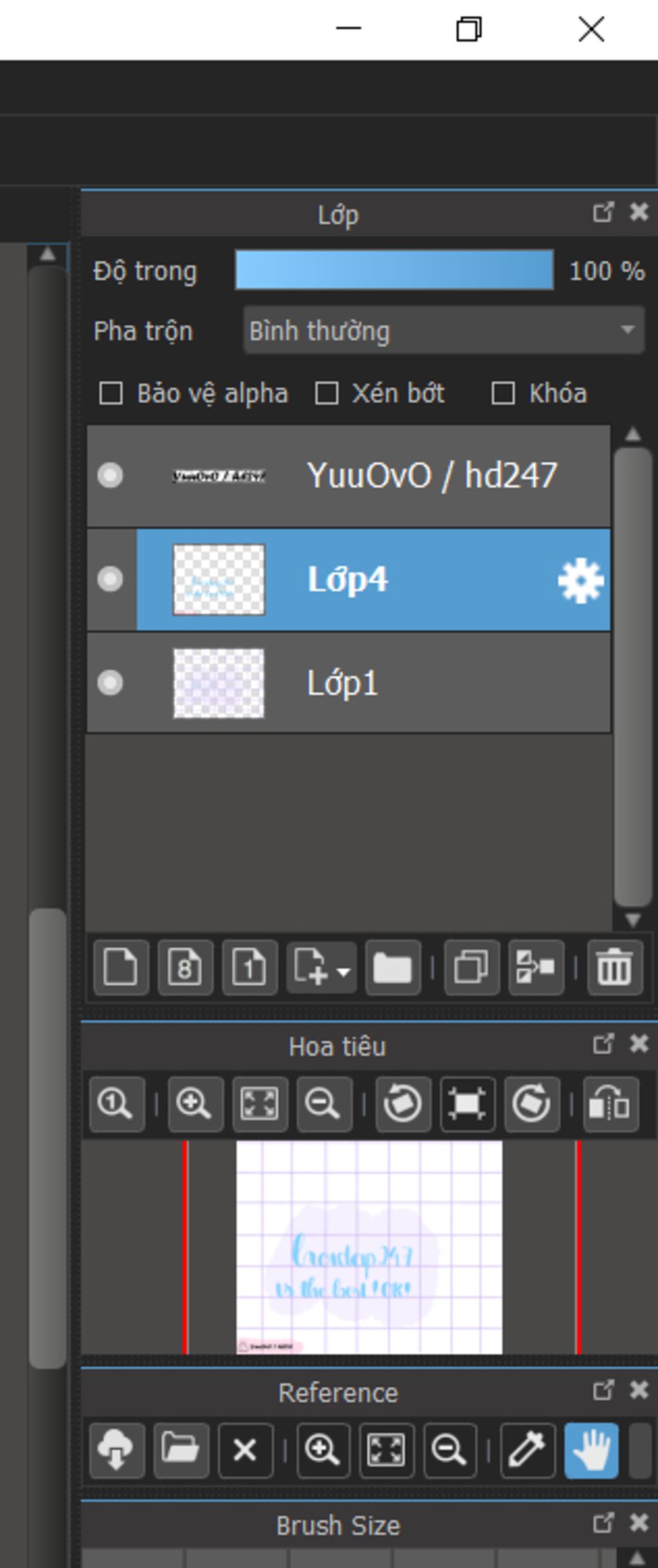Expand the add special layer dropdown arrow
The height and width of the screenshot is (1568, 658).
[x=344, y=971]
